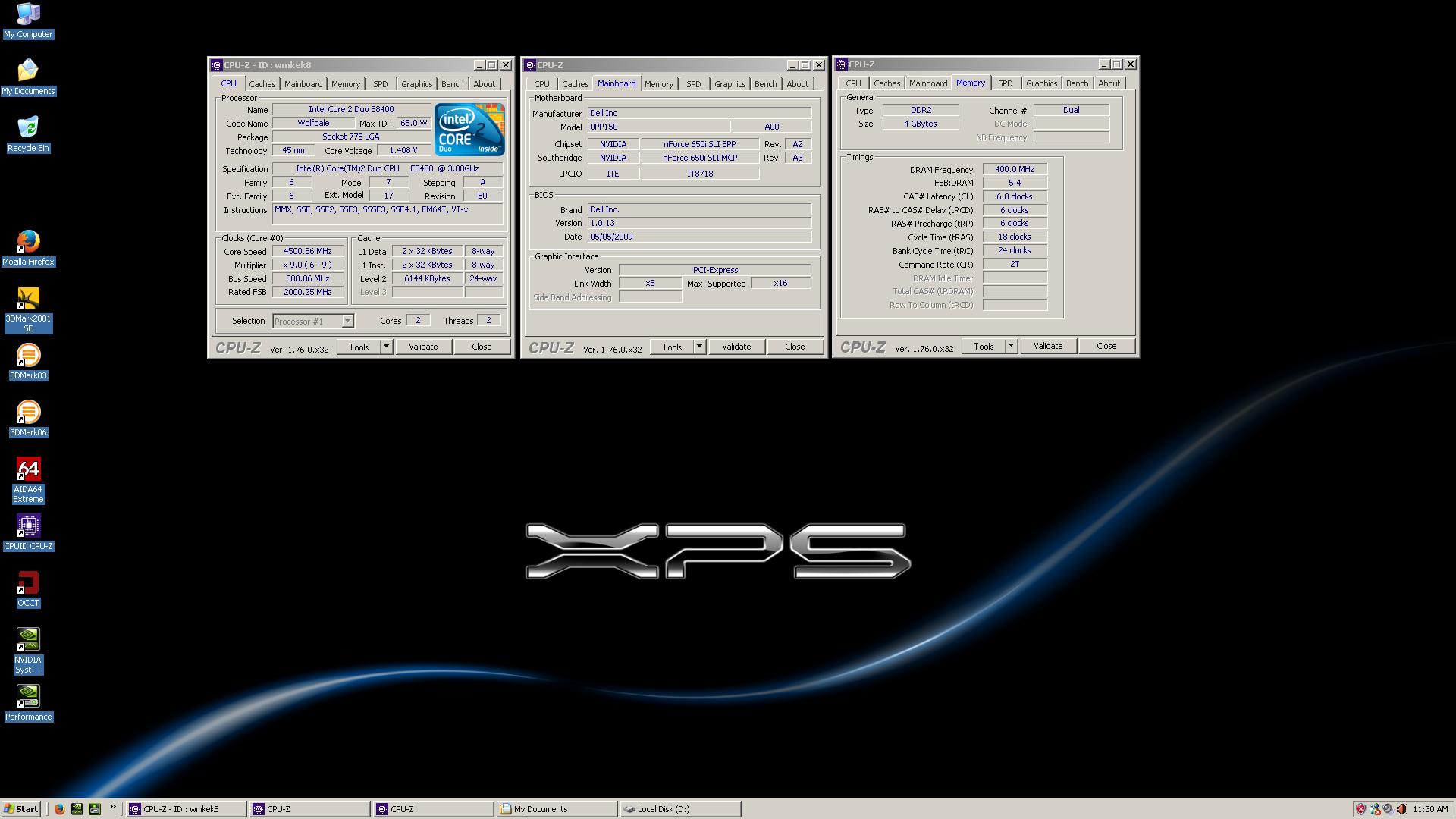Viewport: 1456px width, 819px height.
Task: Click Memory Size value 4 GBytes
Action: pyautogui.click(x=921, y=124)
